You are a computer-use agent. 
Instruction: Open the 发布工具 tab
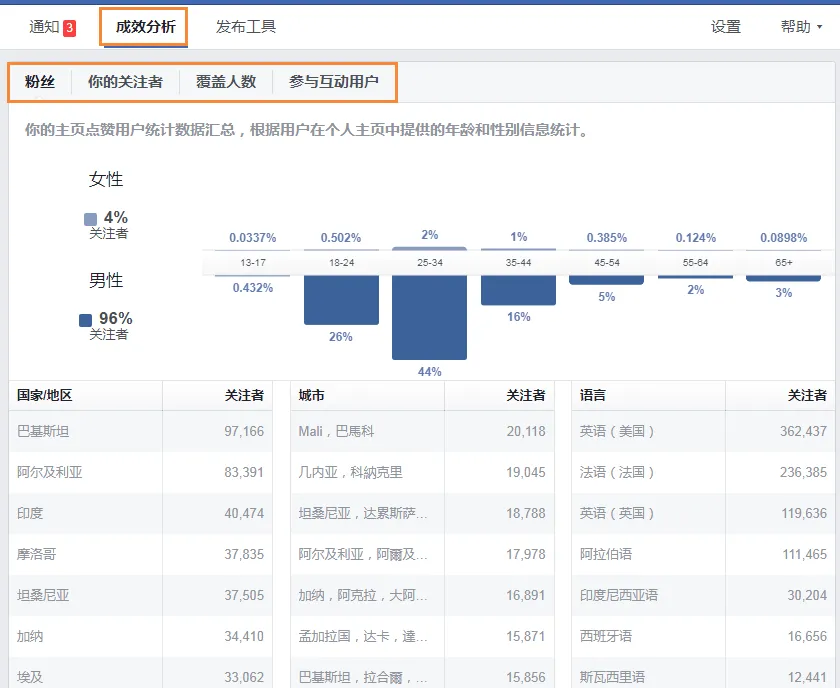point(246,26)
